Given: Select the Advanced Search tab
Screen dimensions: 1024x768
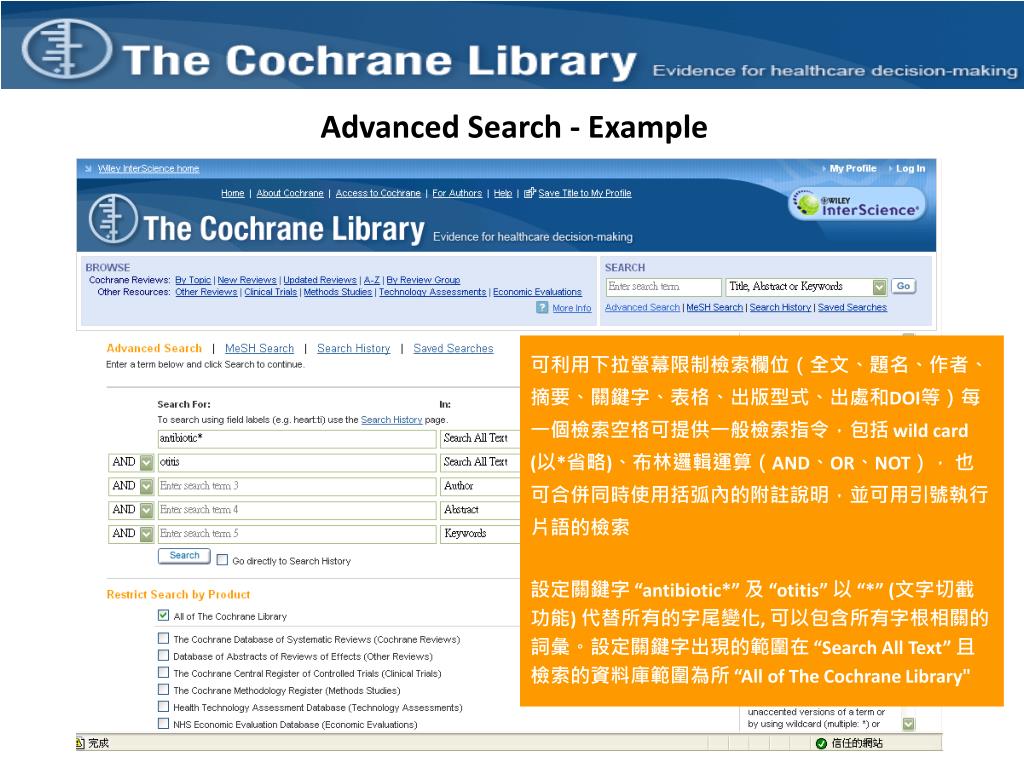Looking at the screenshot, I should click(x=154, y=349).
